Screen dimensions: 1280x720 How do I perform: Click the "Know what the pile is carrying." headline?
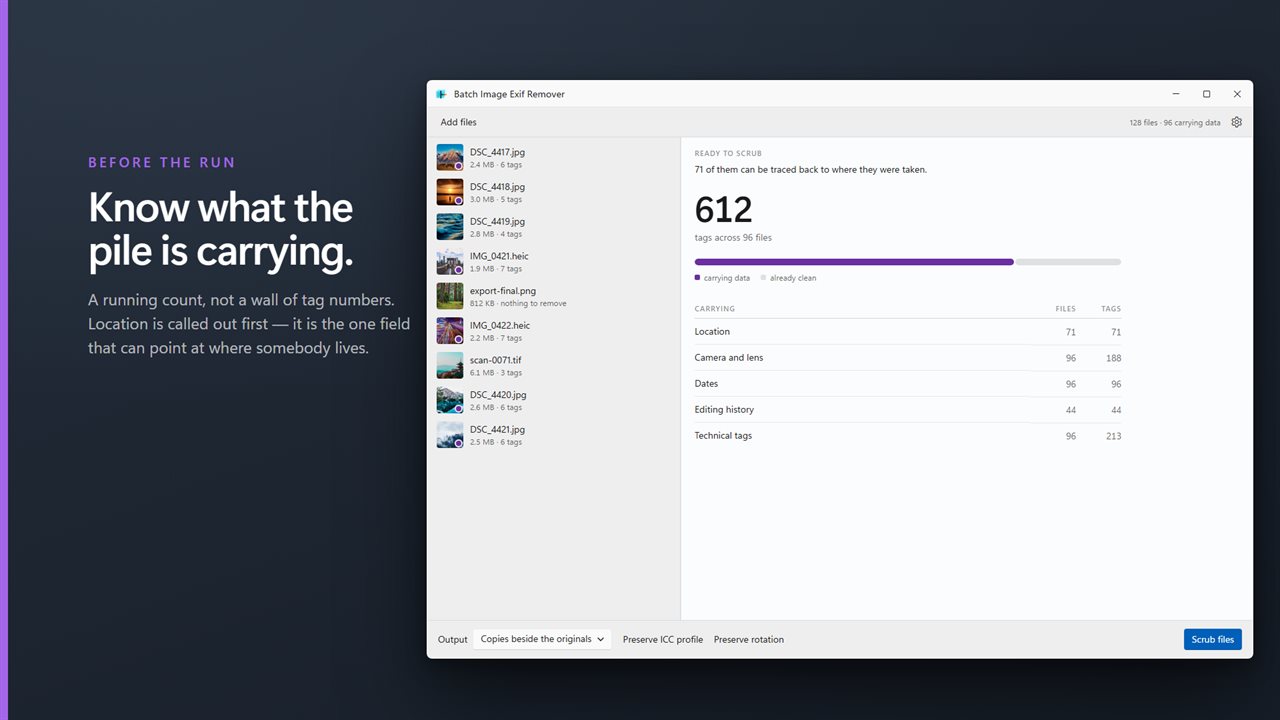click(x=221, y=231)
